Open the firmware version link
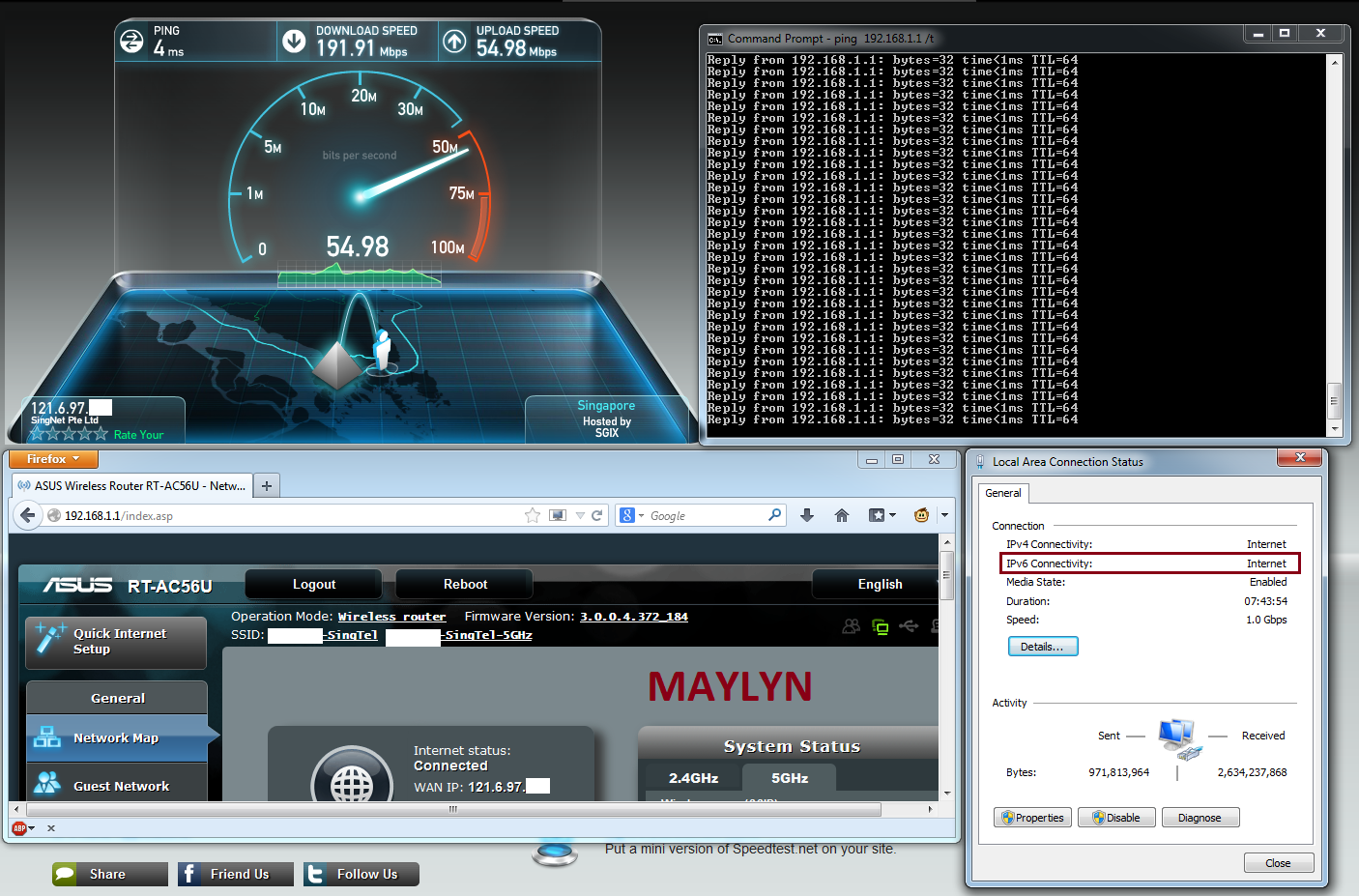1359x896 pixels. click(x=633, y=617)
